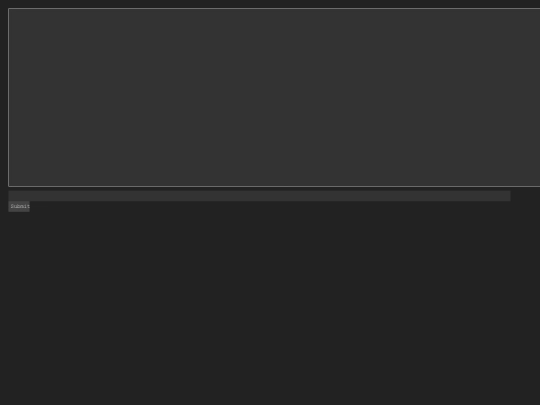
Task: Select the big empty output panel
Action: pyautogui.click(x=274, y=97)
